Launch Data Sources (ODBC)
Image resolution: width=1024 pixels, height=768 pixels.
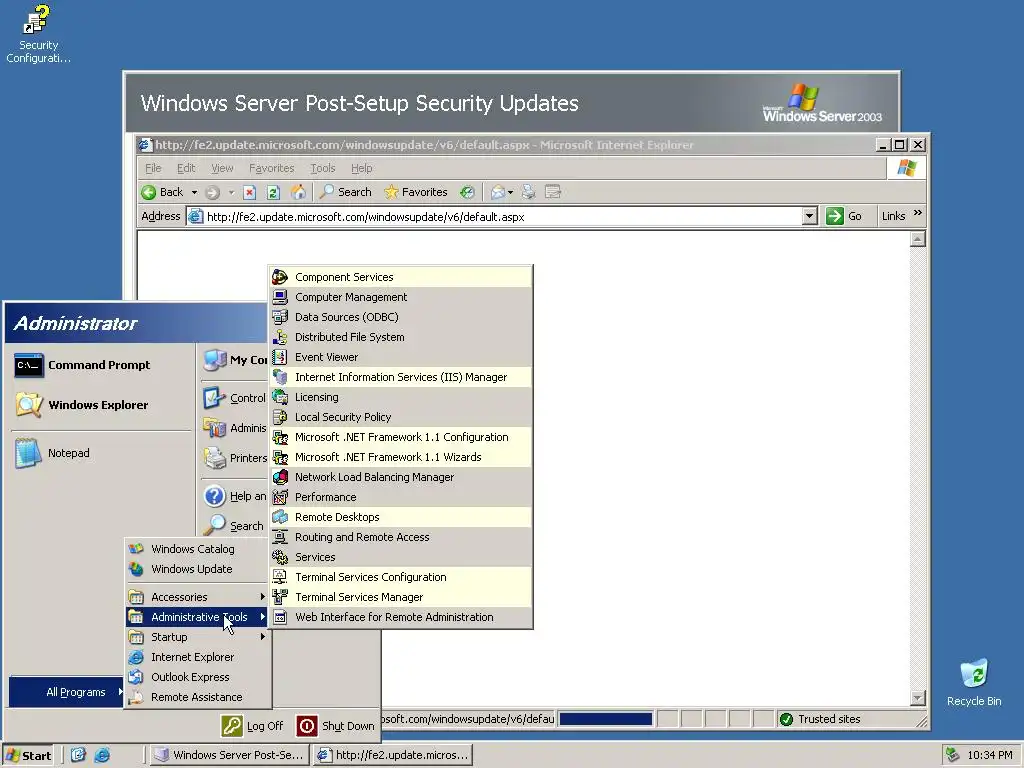tap(400, 317)
